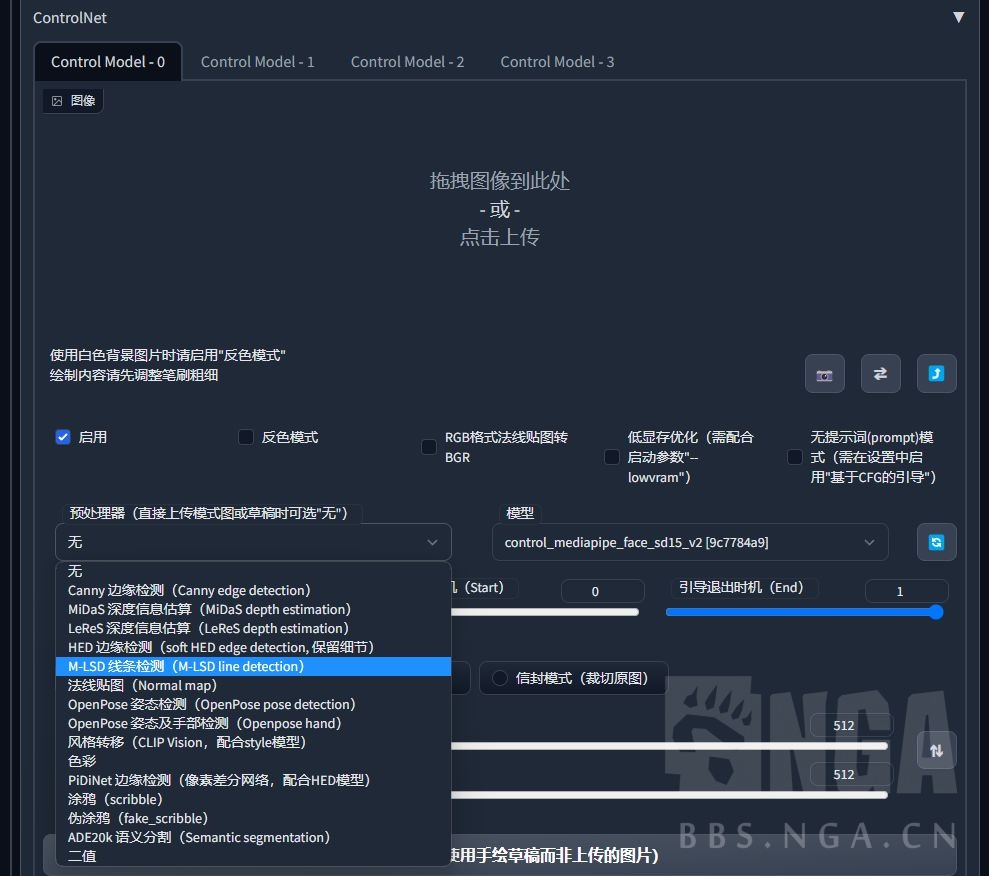Click the 点击上传 image upload area
The image size is (989, 876).
[x=500, y=237]
